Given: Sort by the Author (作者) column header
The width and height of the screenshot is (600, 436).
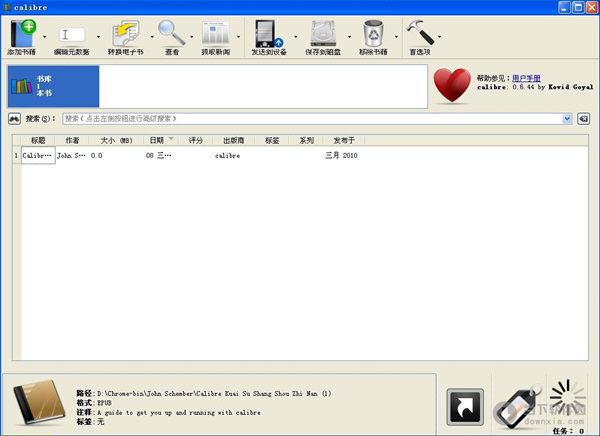Looking at the screenshot, I should click(x=72, y=140).
